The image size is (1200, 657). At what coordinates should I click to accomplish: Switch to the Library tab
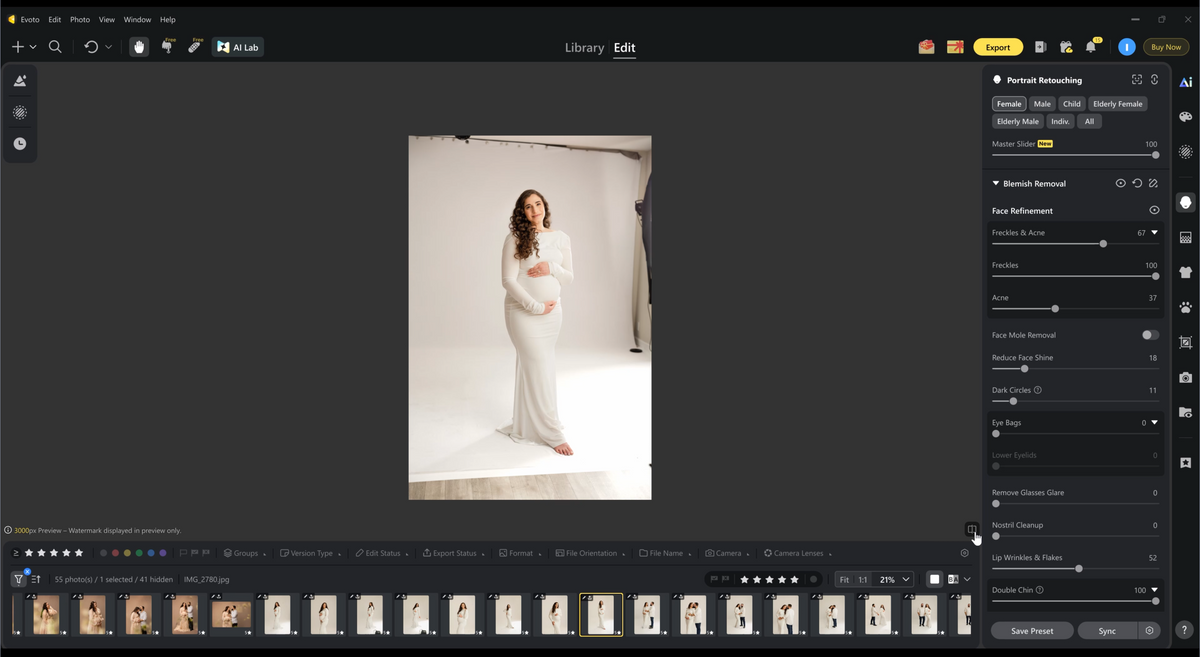584,47
